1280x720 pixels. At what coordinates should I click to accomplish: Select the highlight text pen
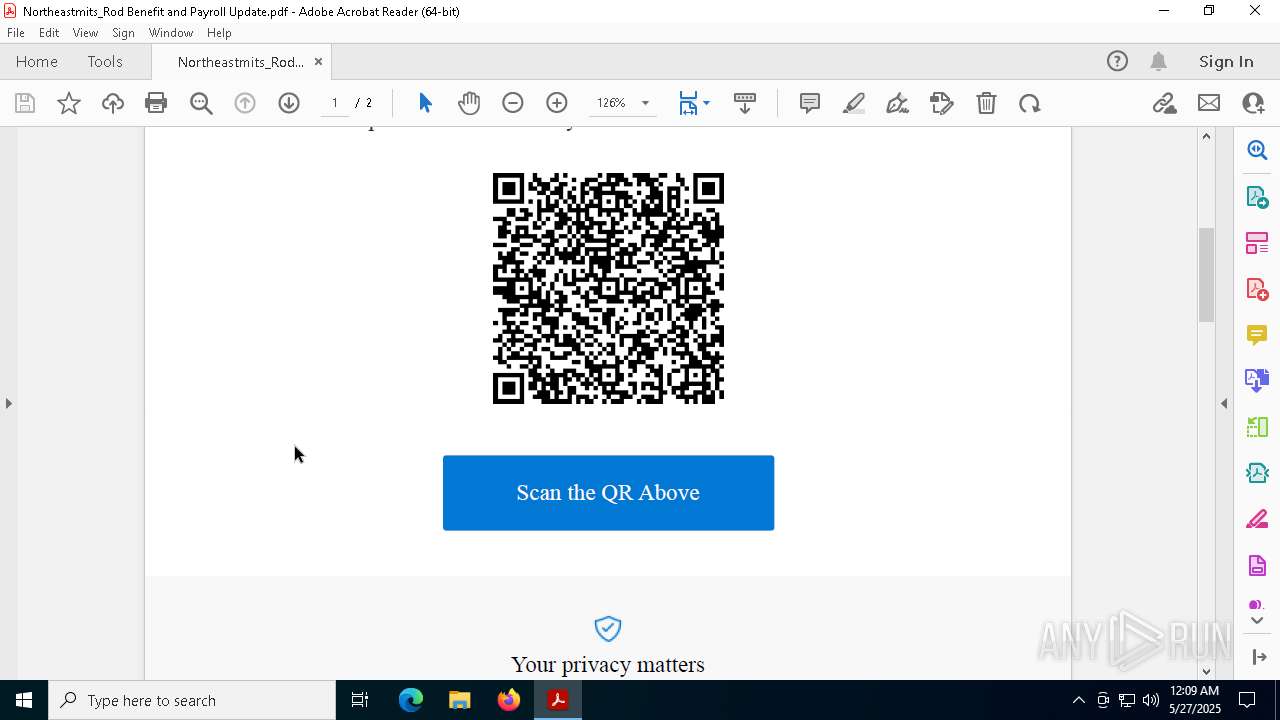(x=854, y=103)
